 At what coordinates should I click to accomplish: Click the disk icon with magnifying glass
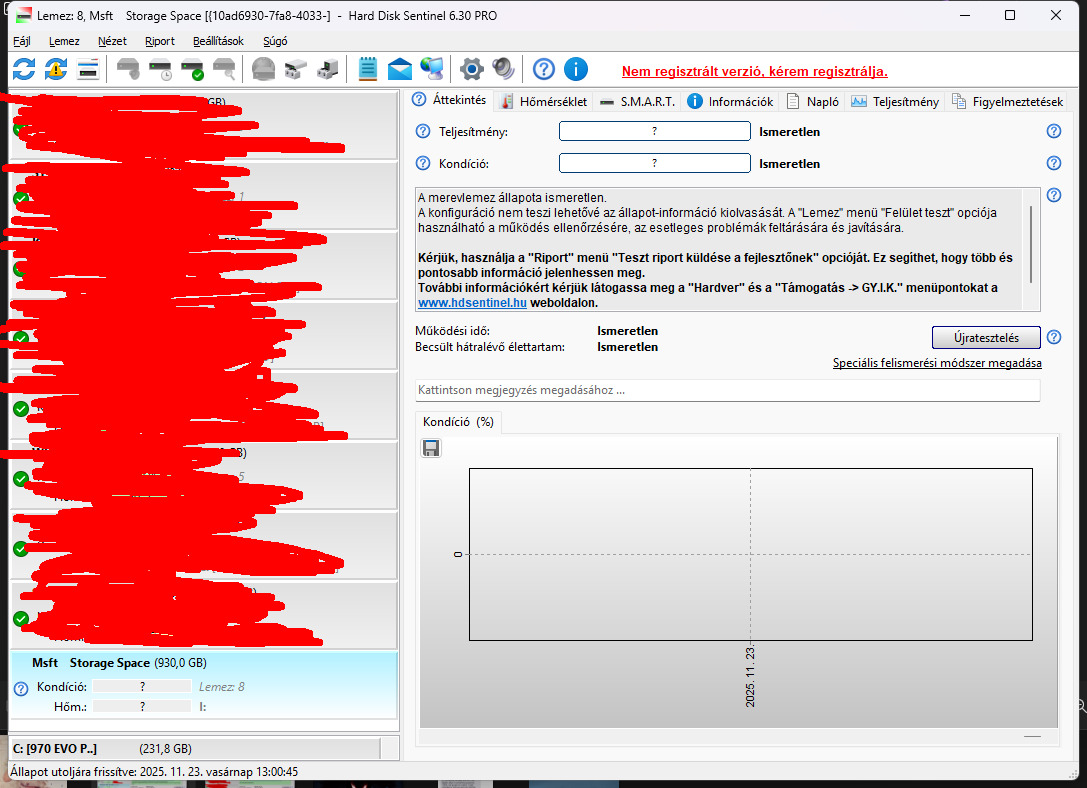point(224,69)
